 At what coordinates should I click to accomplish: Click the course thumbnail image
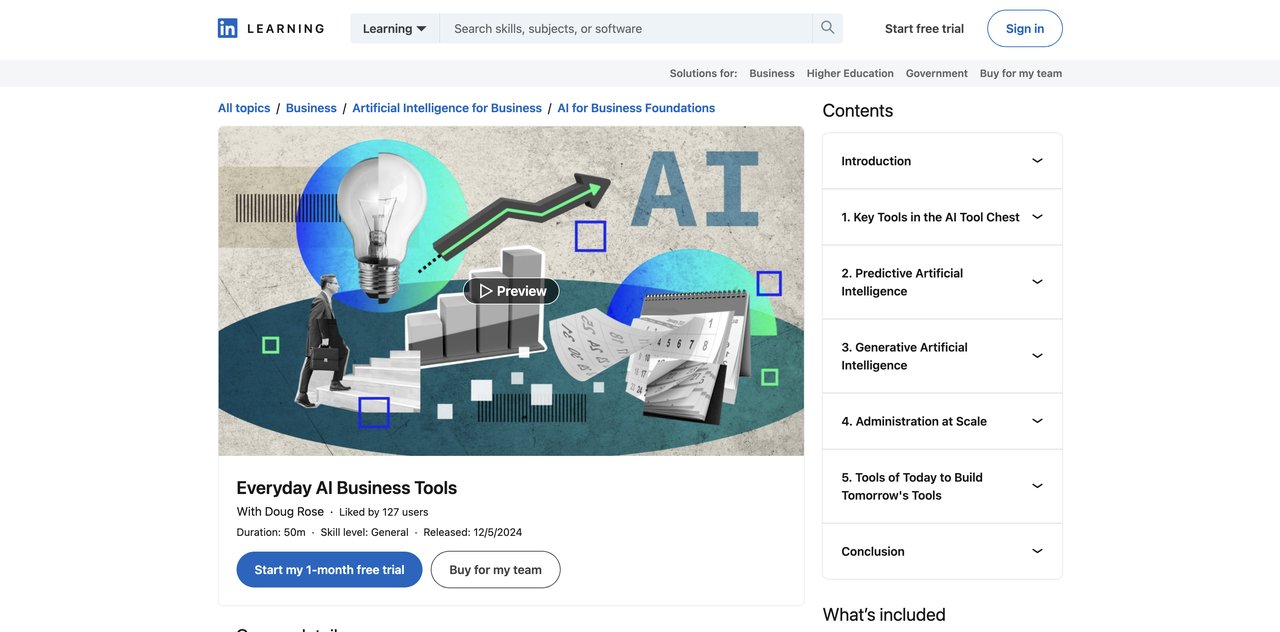point(511,291)
